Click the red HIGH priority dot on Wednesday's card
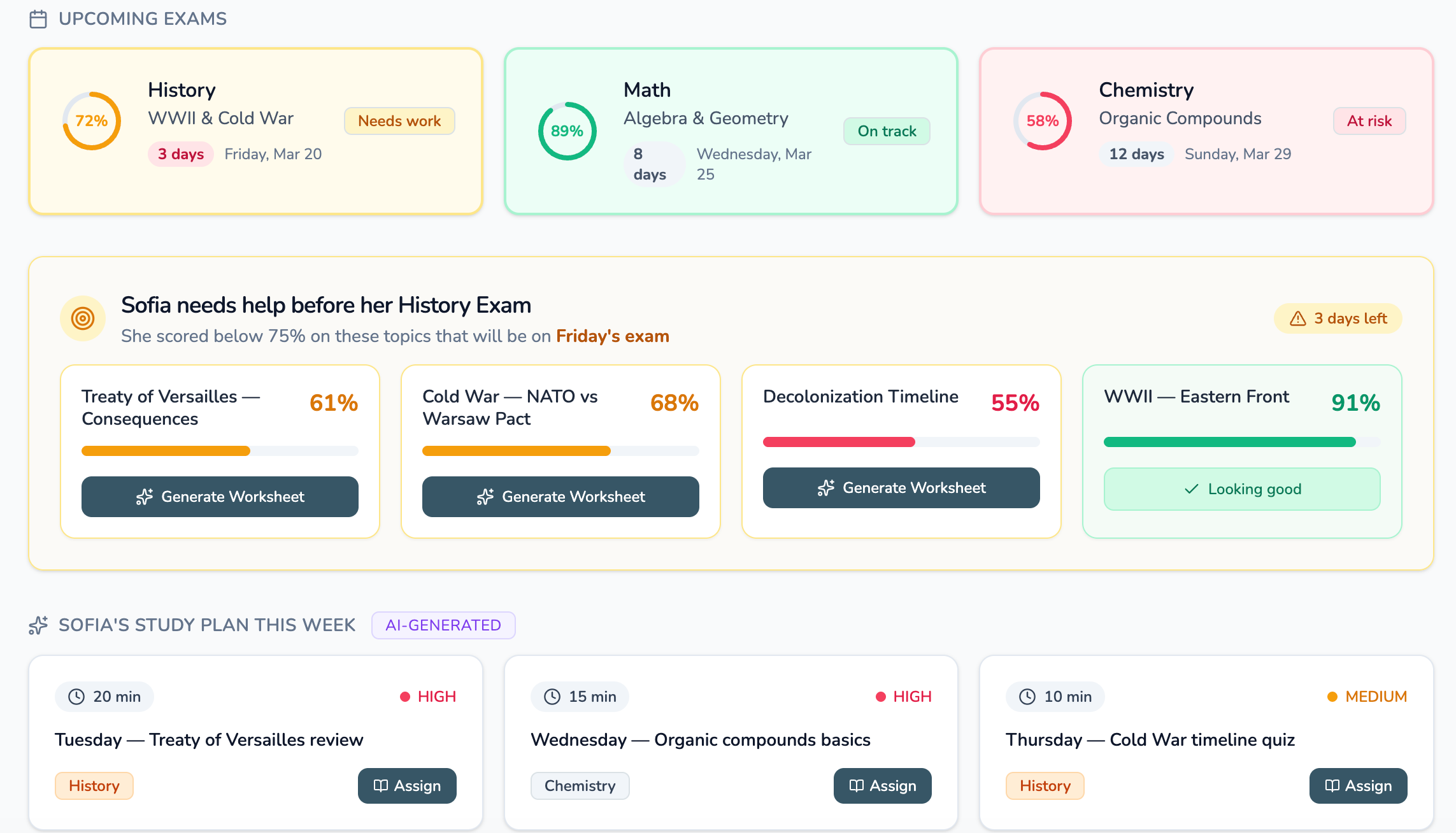The height and width of the screenshot is (833, 1456). pos(881,696)
